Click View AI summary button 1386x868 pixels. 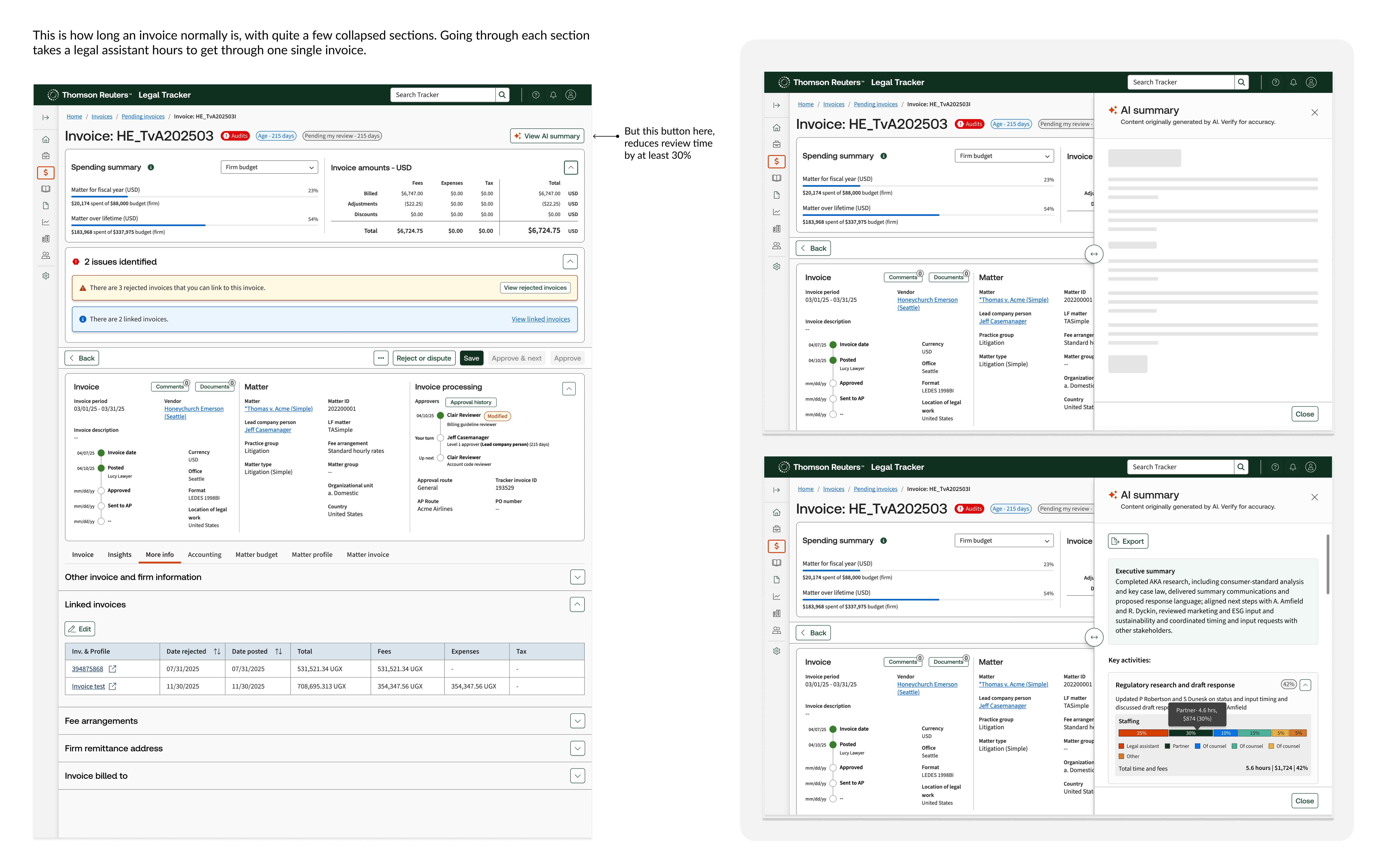tap(547, 136)
